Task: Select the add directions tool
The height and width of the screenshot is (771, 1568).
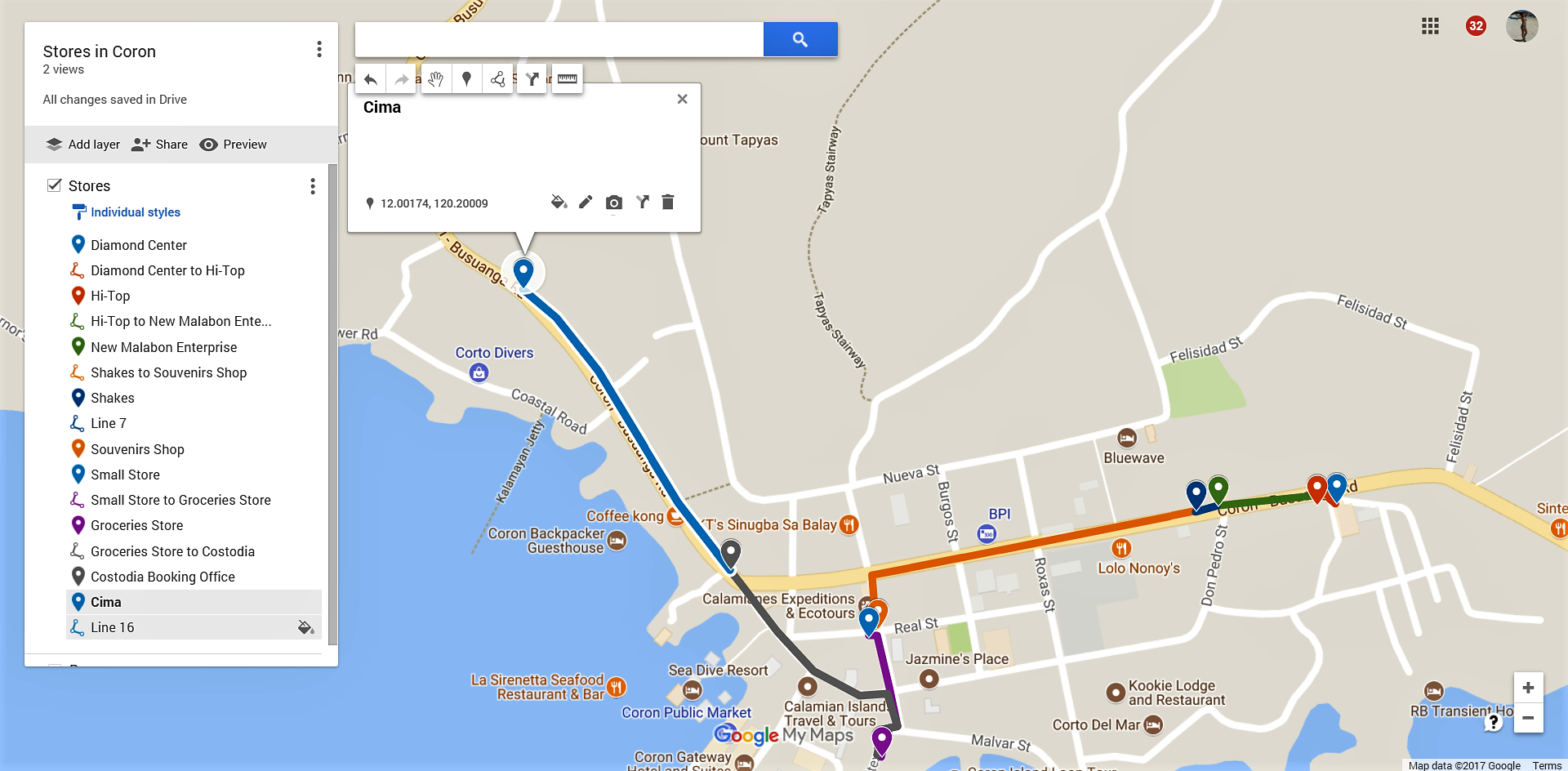Action: pos(532,79)
